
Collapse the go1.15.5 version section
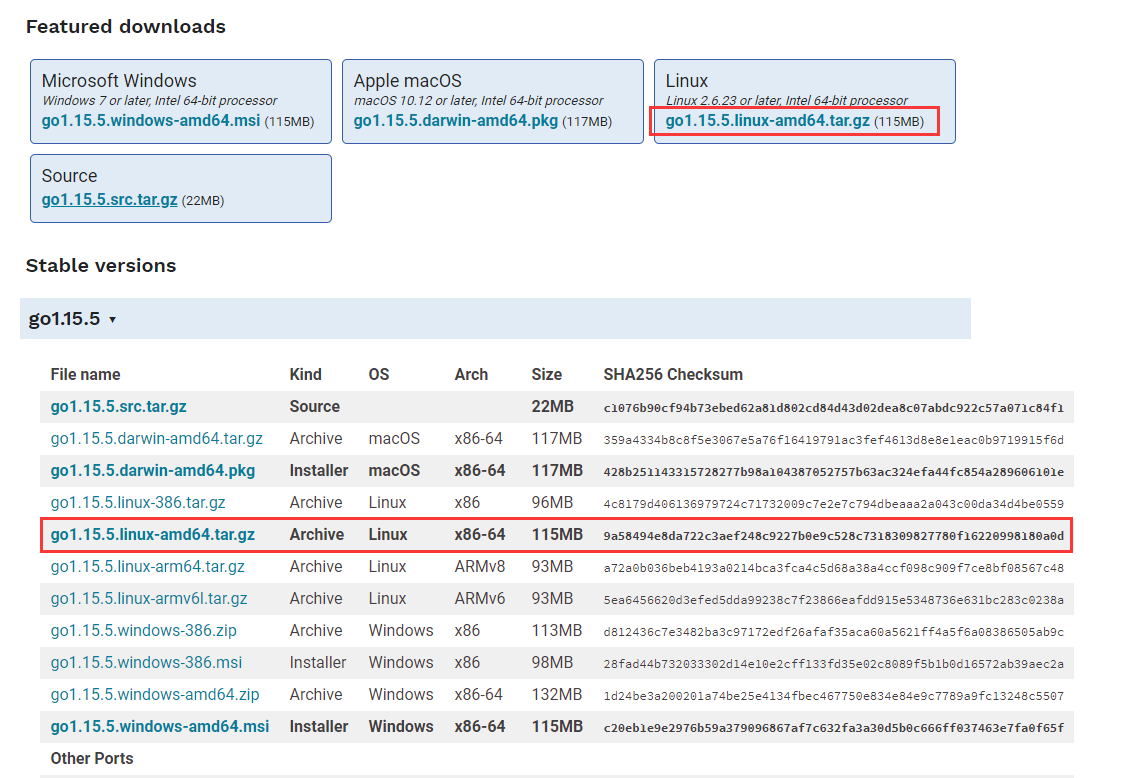[x=73, y=319]
